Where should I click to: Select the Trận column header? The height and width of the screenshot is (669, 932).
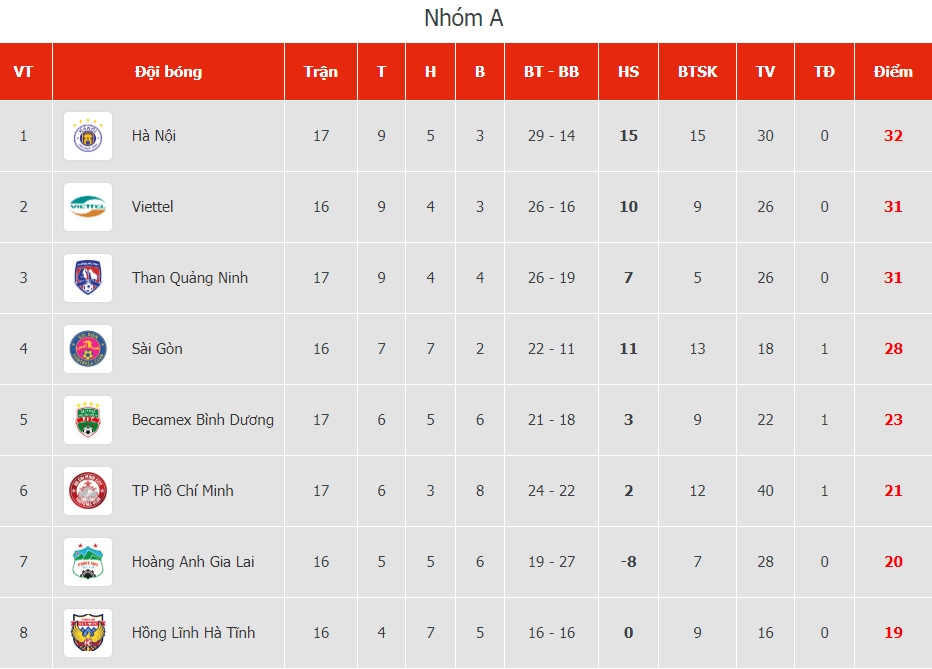(321, 71)
